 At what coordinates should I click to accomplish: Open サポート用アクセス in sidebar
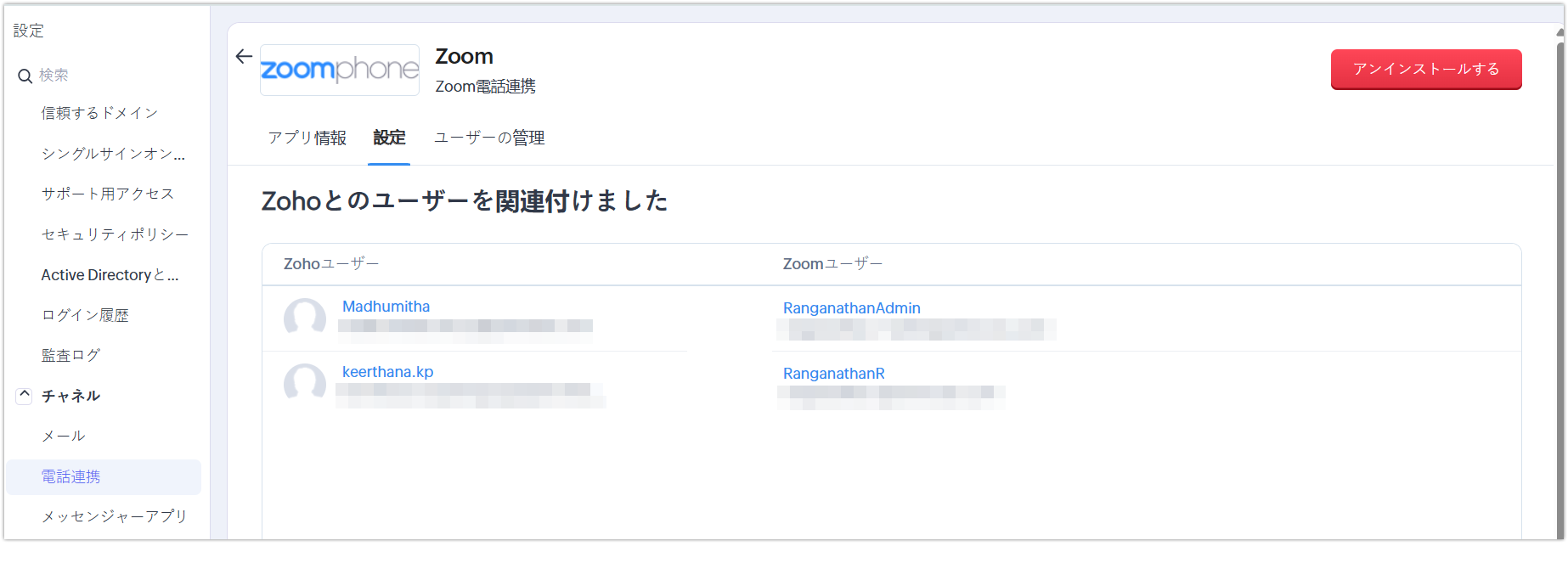pos(108,194)
